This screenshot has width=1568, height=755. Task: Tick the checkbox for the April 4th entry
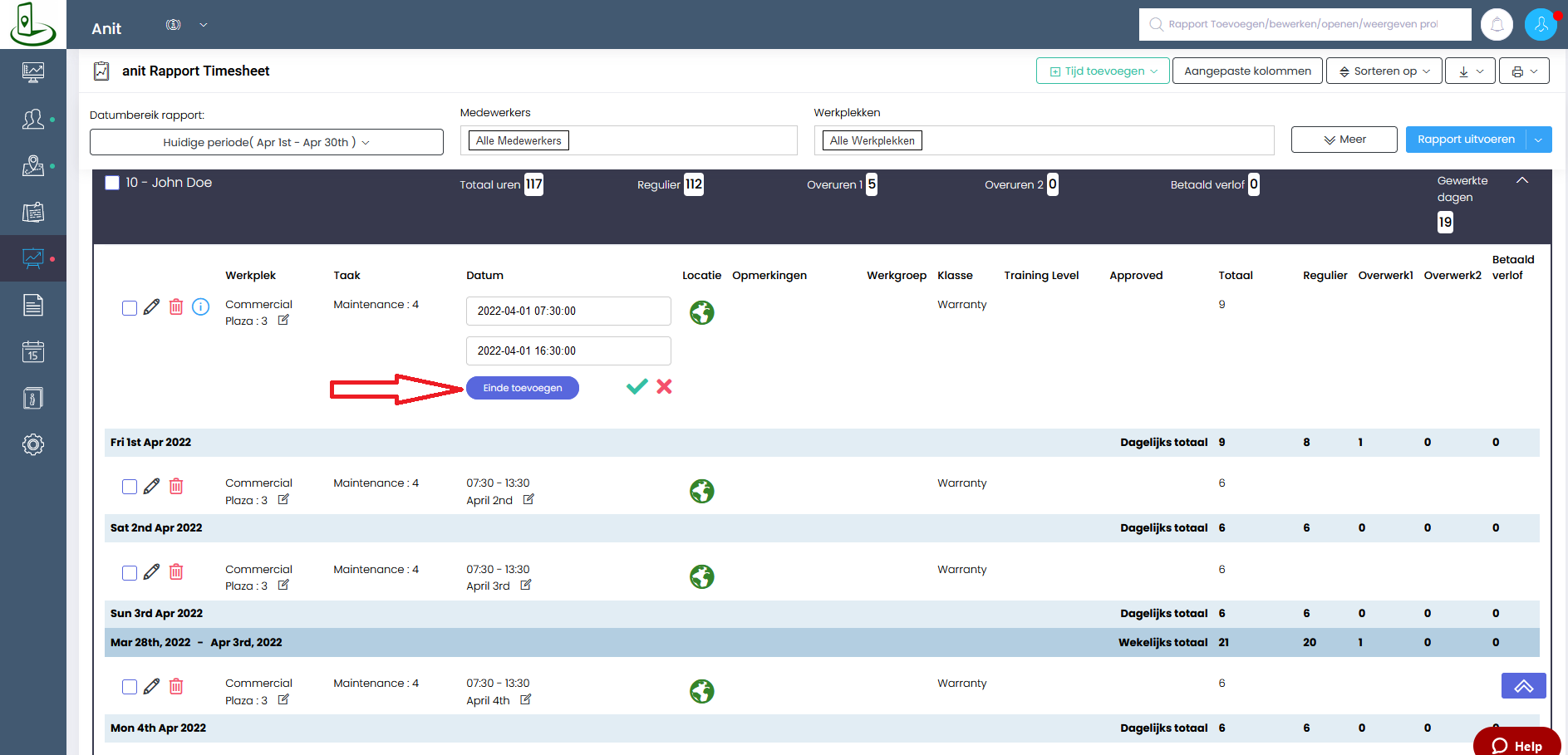130,687
